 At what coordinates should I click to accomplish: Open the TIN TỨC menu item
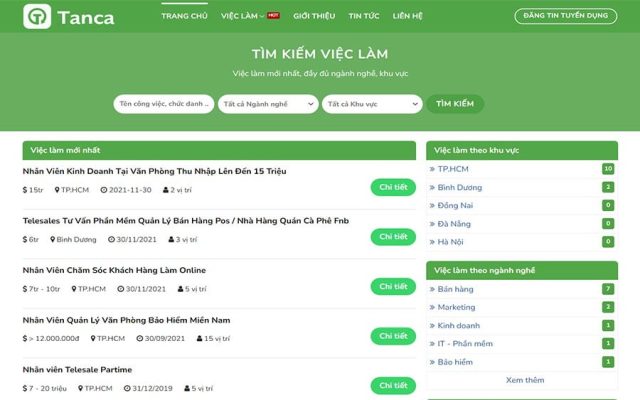pyautogui.click(x=364, y=16)
